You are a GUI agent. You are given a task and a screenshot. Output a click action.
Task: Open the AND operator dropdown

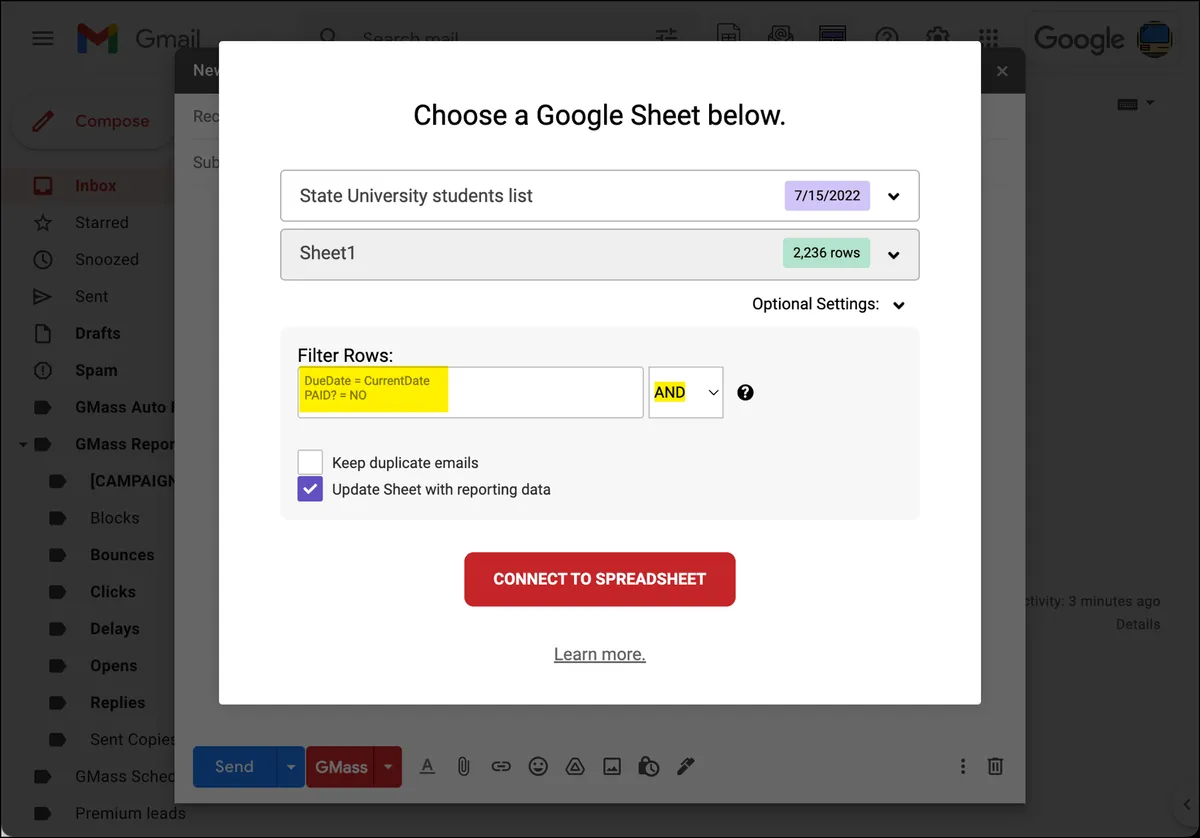(x=686, y=392)
